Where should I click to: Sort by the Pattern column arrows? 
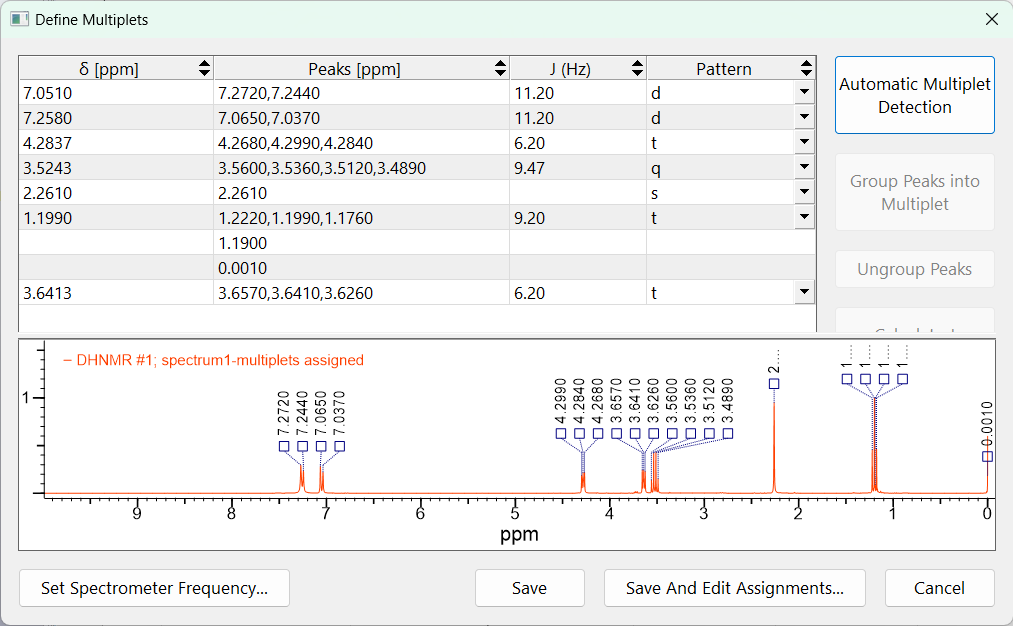click(x=806, y=69)
